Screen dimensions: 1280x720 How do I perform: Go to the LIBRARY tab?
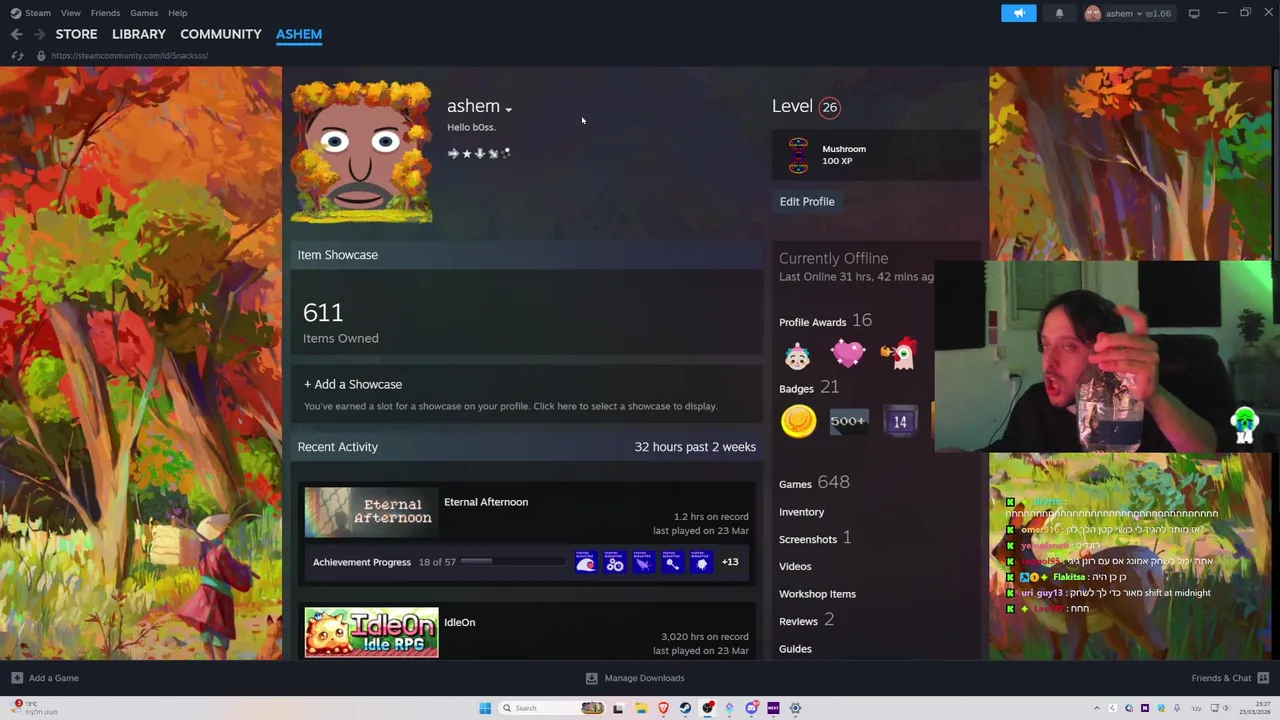pos(139,34)
